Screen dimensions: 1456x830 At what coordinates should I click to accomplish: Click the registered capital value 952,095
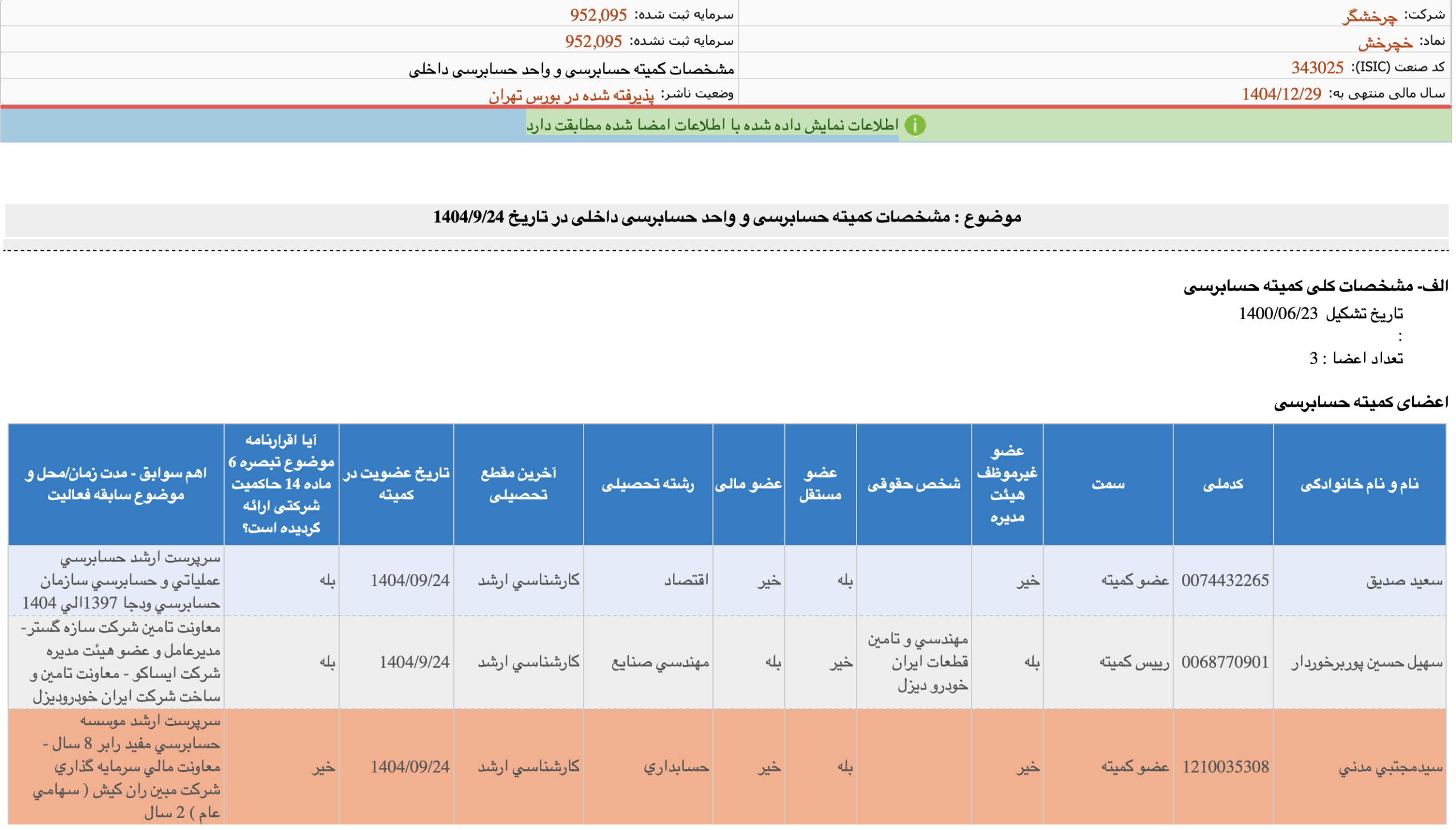click(598, 15)
